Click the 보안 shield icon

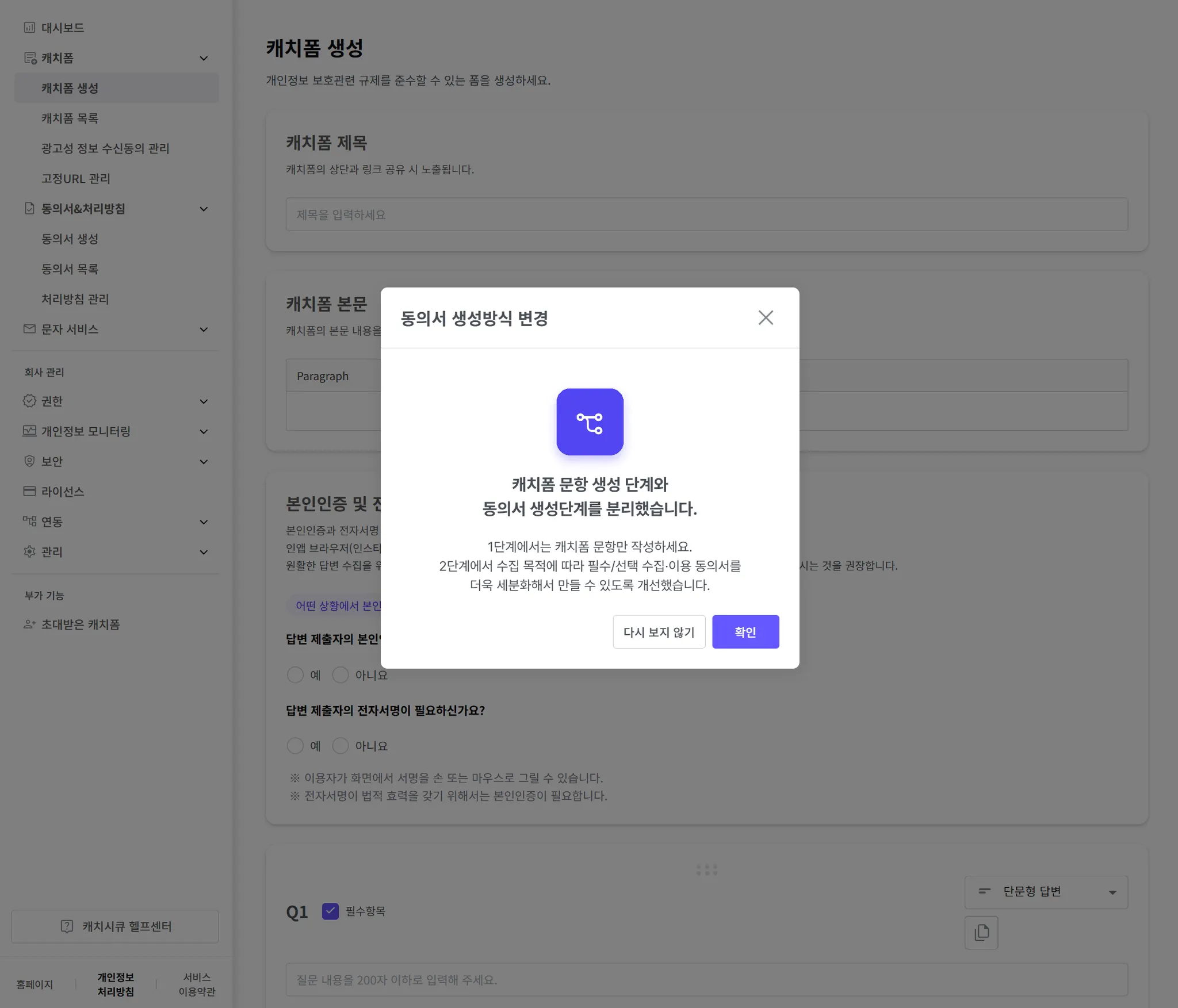tap(29, 461)
